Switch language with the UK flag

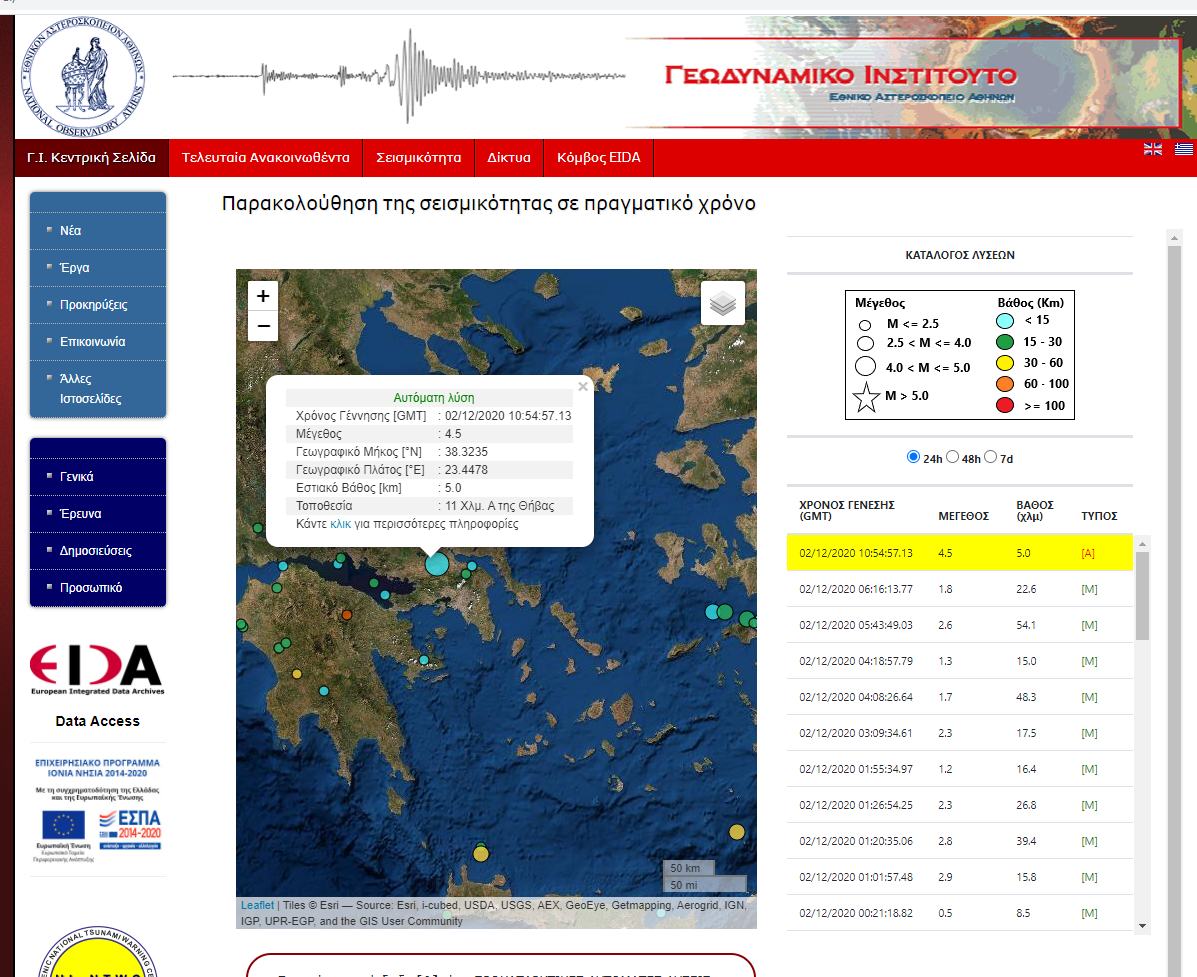pos(1153,149)
